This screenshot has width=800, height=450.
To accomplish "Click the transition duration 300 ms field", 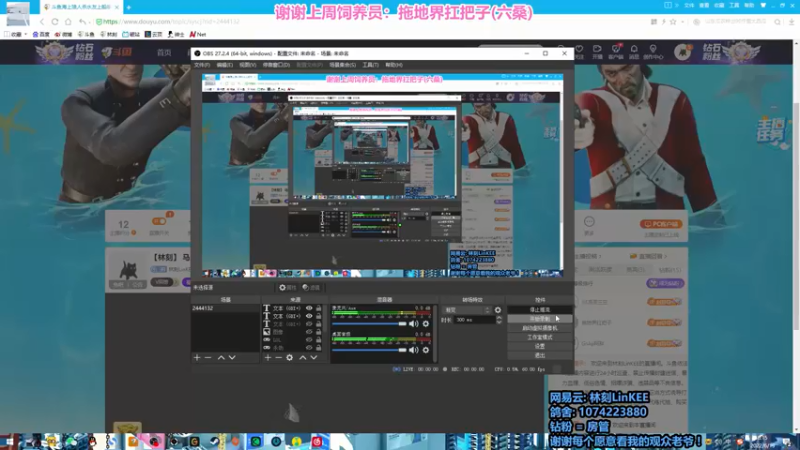I will (x=474, y=320).
